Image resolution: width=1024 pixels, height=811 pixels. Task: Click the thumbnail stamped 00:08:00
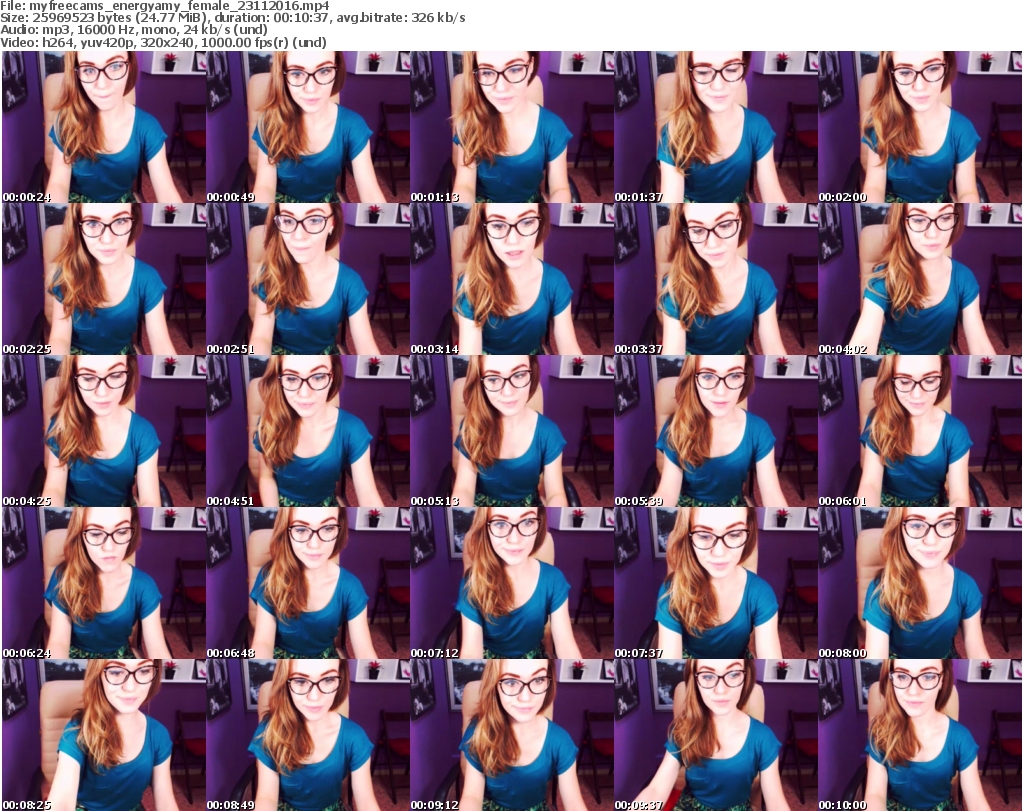pos(920,583)
